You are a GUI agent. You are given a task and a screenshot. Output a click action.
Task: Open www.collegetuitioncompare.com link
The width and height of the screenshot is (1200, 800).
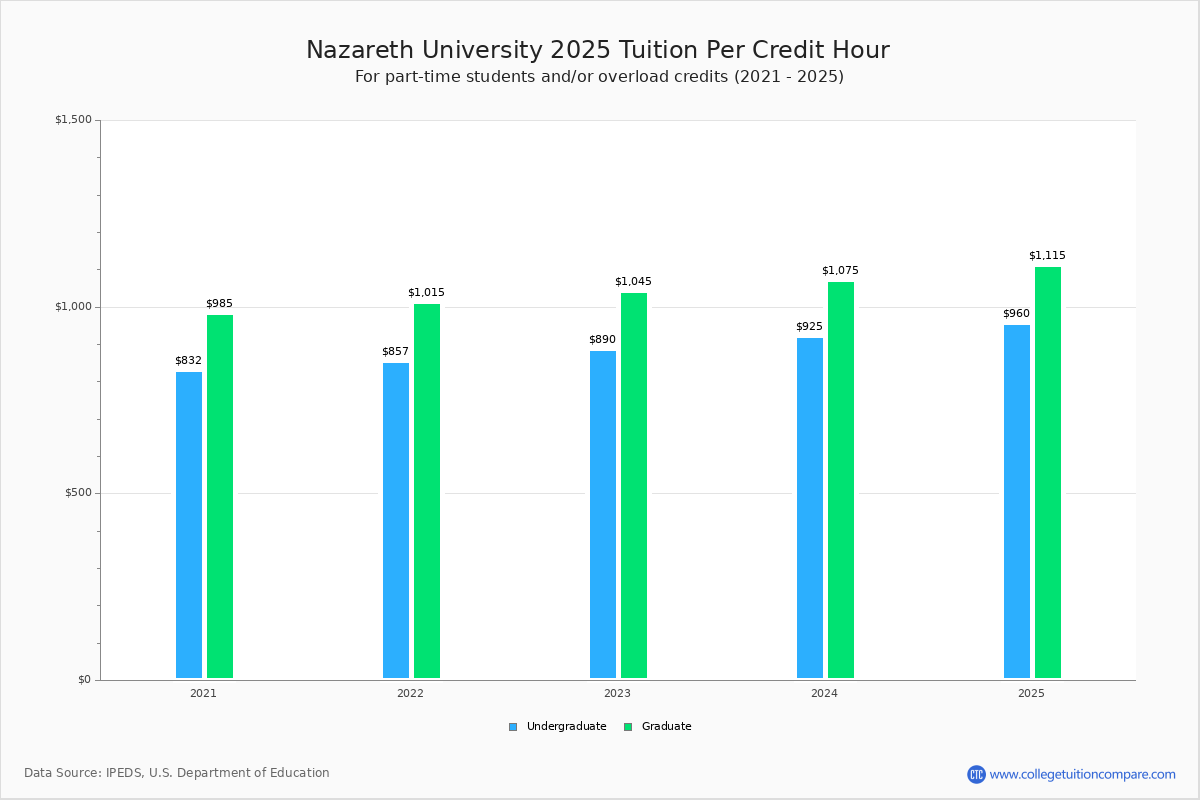tap(1083, 772)
